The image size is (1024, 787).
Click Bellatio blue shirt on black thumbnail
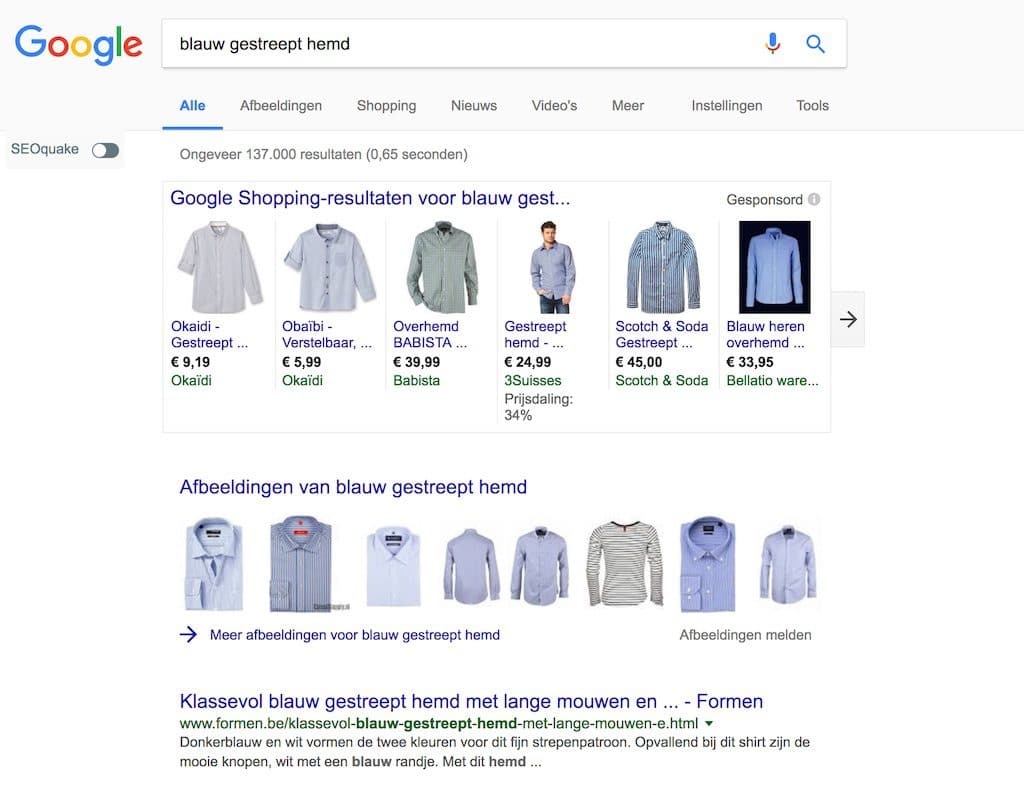click(775, 267)
